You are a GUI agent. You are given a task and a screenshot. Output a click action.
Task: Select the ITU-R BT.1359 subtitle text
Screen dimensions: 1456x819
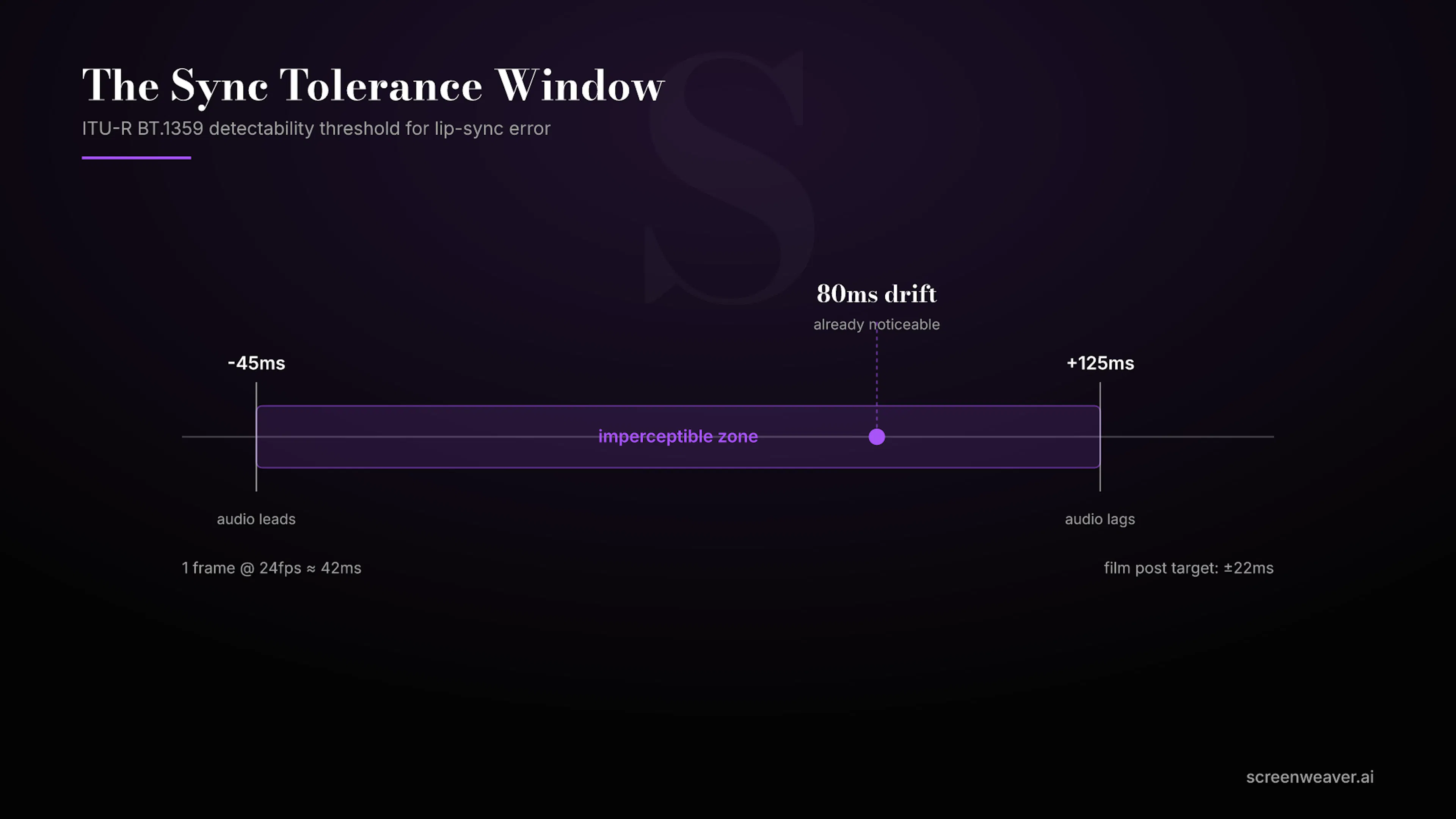click(316, 129)
